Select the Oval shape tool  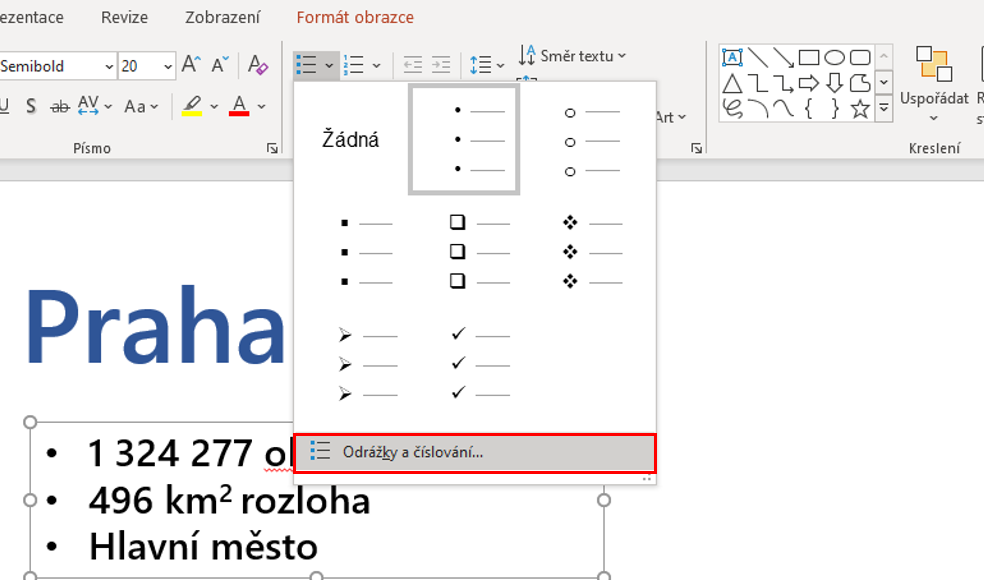(x=832, y=58)
